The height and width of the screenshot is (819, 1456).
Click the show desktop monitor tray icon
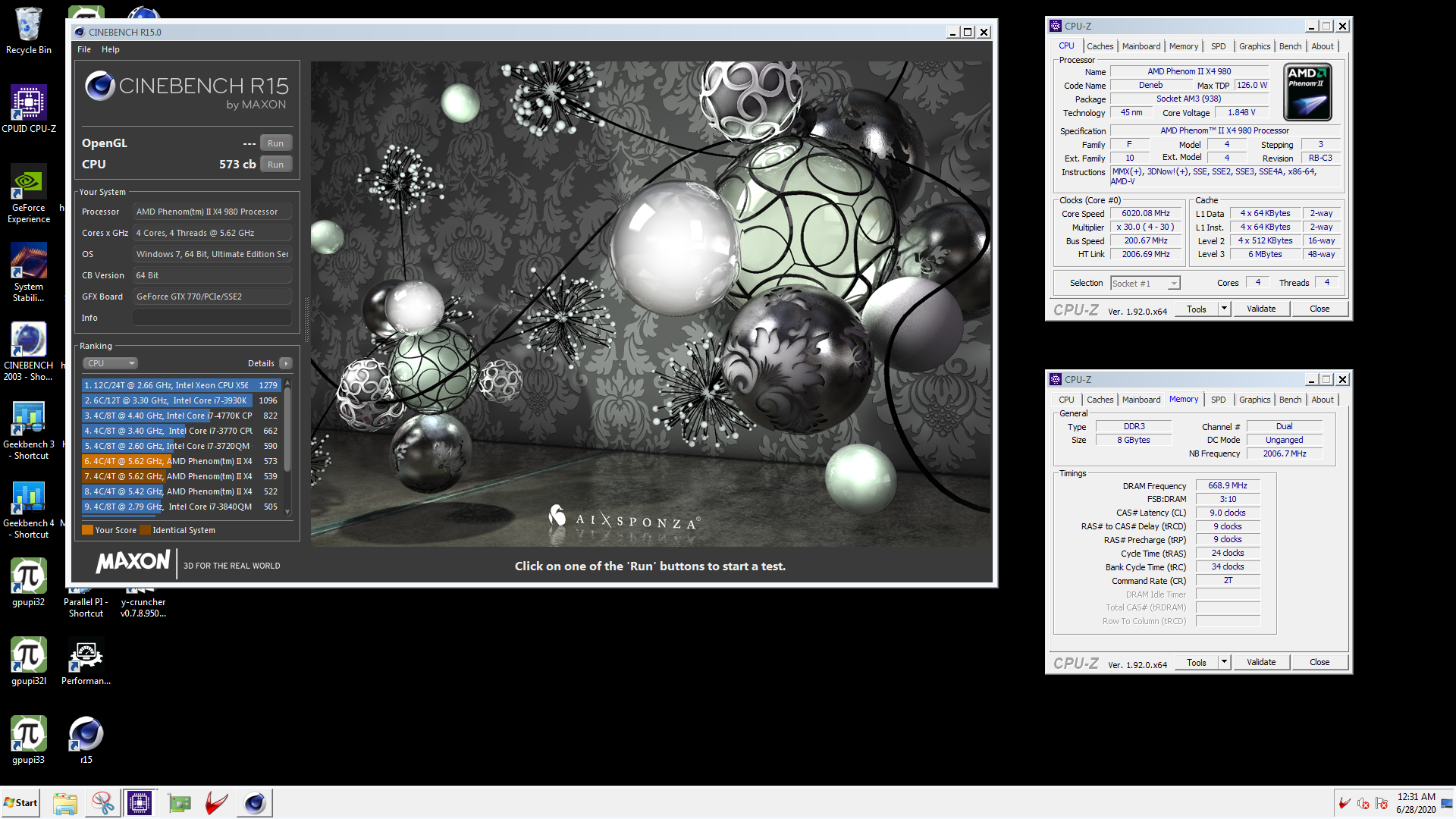(1448, 803)
